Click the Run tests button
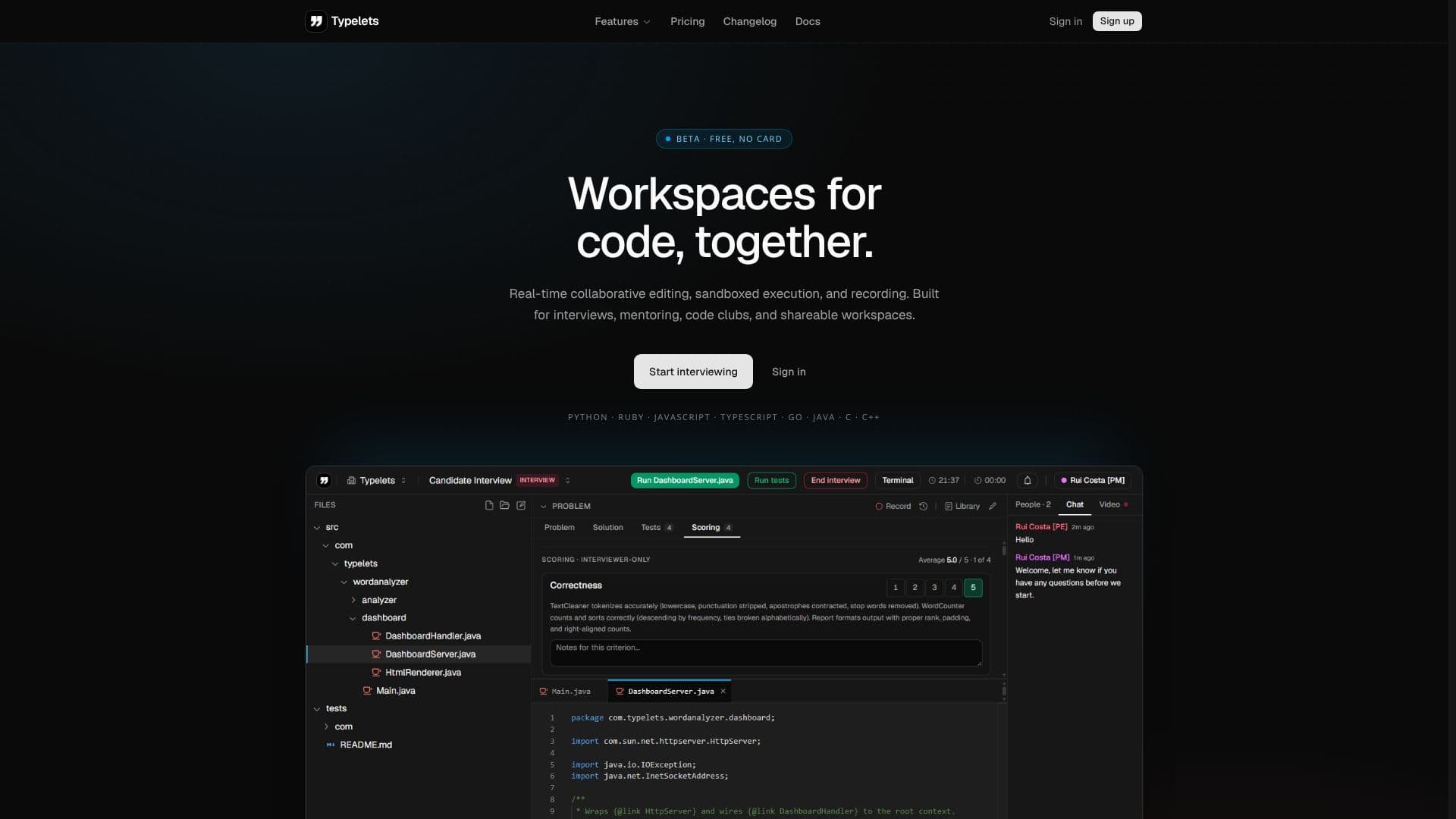The width and height of the screenshot is (1456, 819). 771,480
